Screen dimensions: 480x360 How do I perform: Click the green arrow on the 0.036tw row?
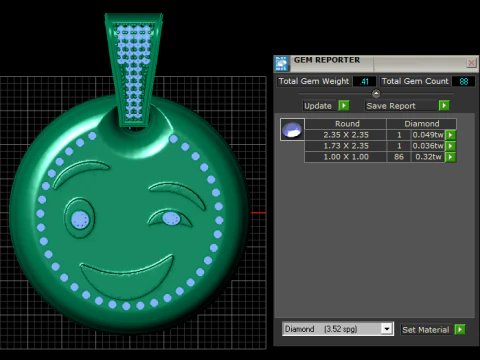pos(451,146)
